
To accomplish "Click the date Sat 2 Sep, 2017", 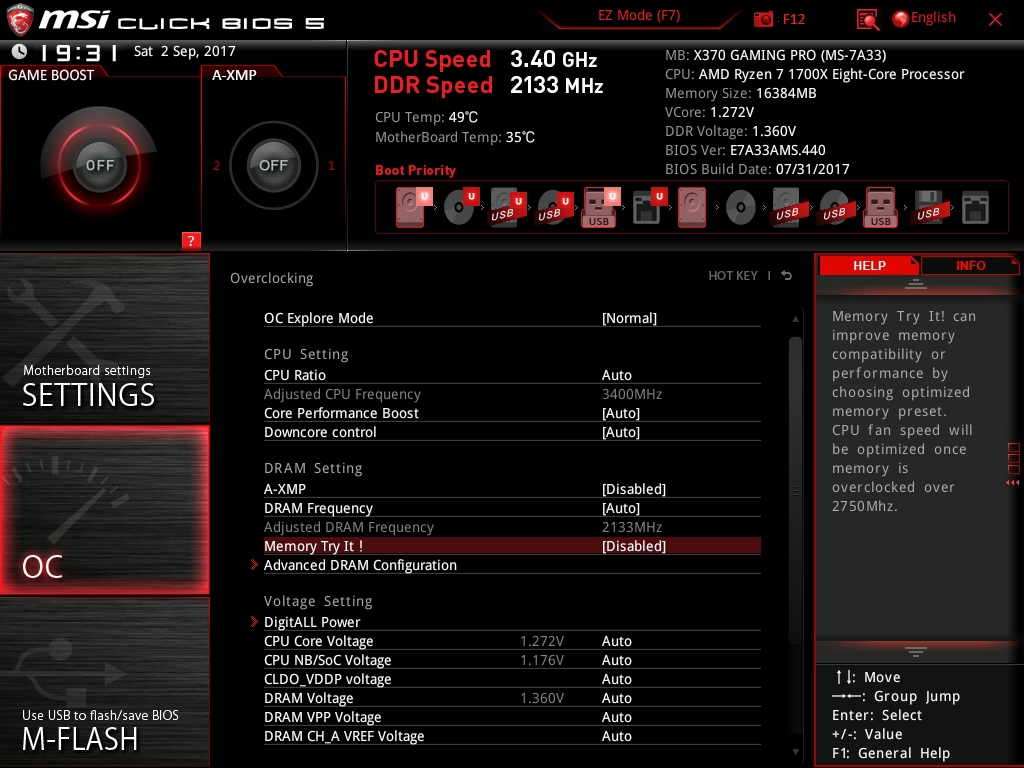I will [x=184, y=51].
